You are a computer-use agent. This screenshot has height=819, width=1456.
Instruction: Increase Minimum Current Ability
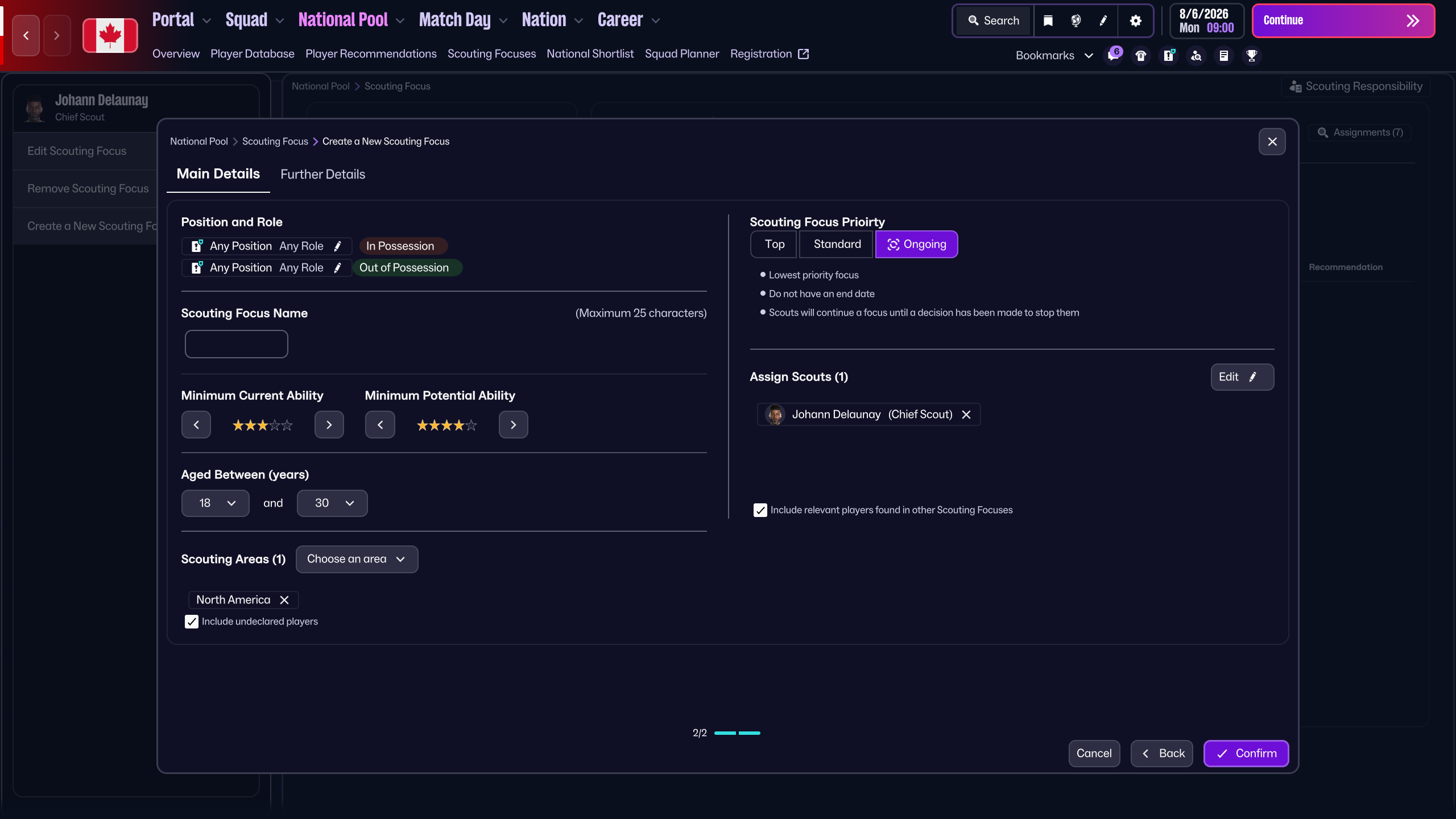pyautogui.click(x=329, y=425)
